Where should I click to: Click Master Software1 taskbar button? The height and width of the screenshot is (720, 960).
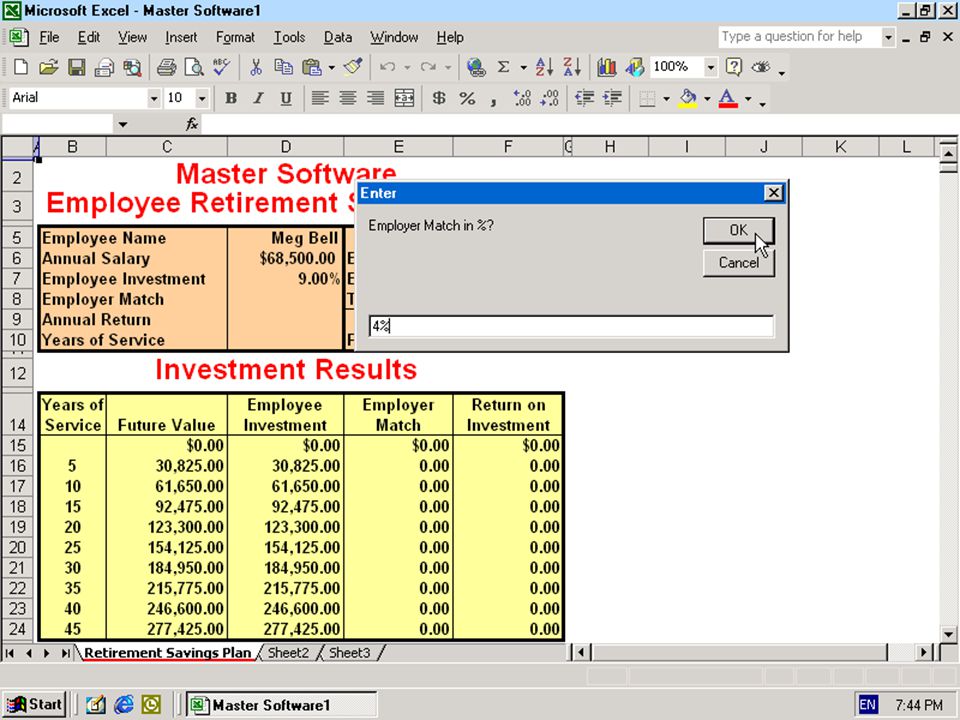(x=282, y=705)
